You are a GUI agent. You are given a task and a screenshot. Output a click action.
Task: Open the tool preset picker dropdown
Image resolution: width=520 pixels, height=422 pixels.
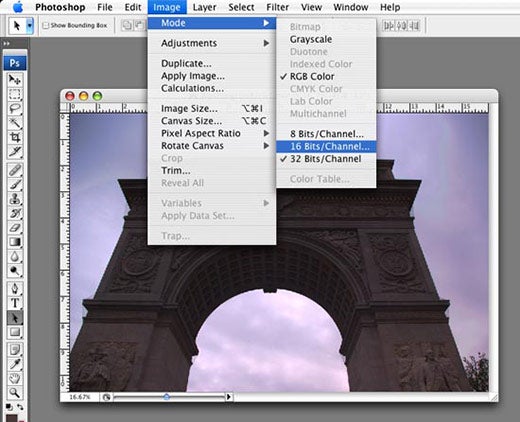[x=30, y=25]
